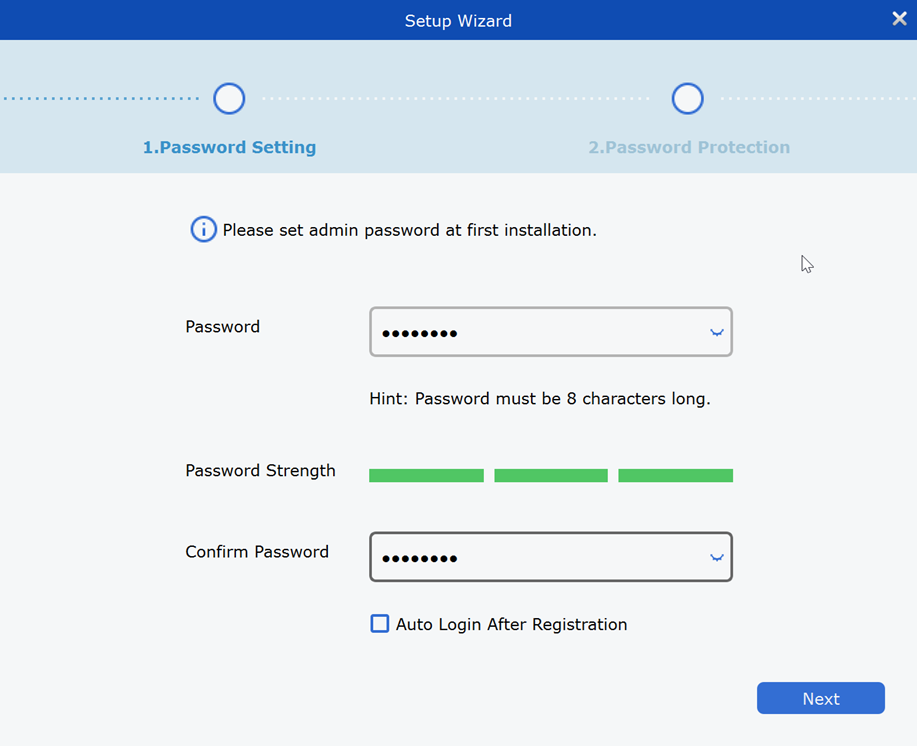Click the password hint text about 8 characters
The height and width of the screenshot is (746, 917).
click(x=540, y=399)
